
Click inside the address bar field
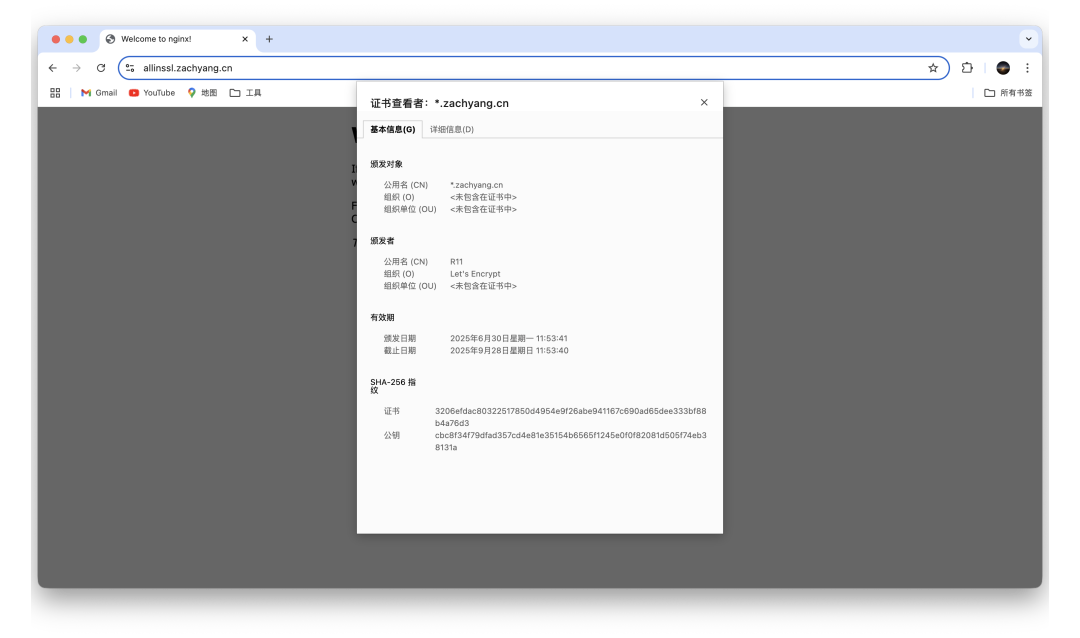[400, 68]
